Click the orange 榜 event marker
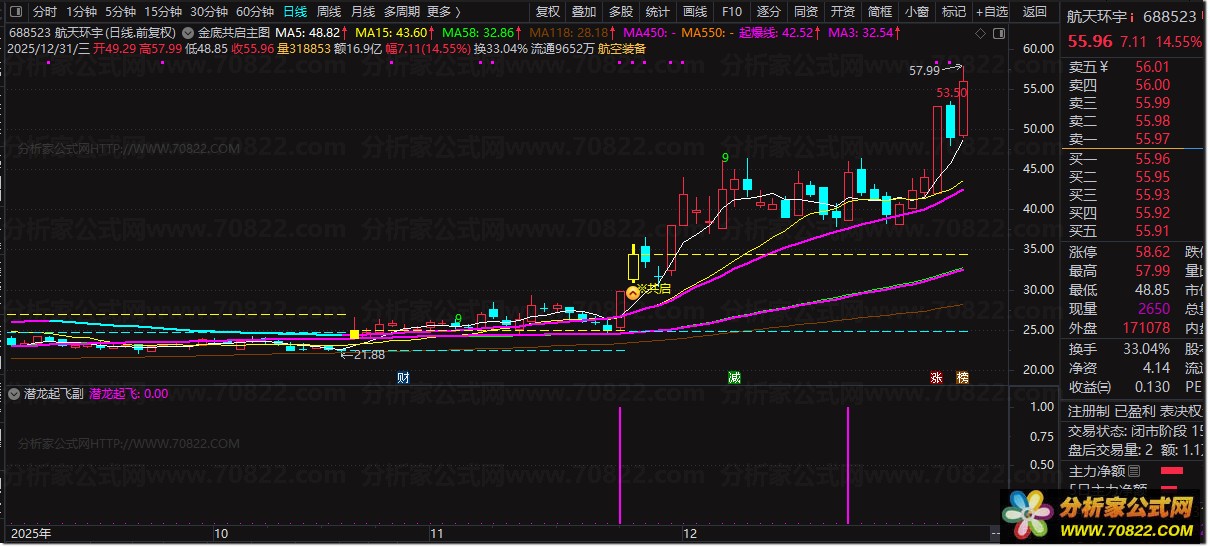1210x547 pixels. [963, 377]
